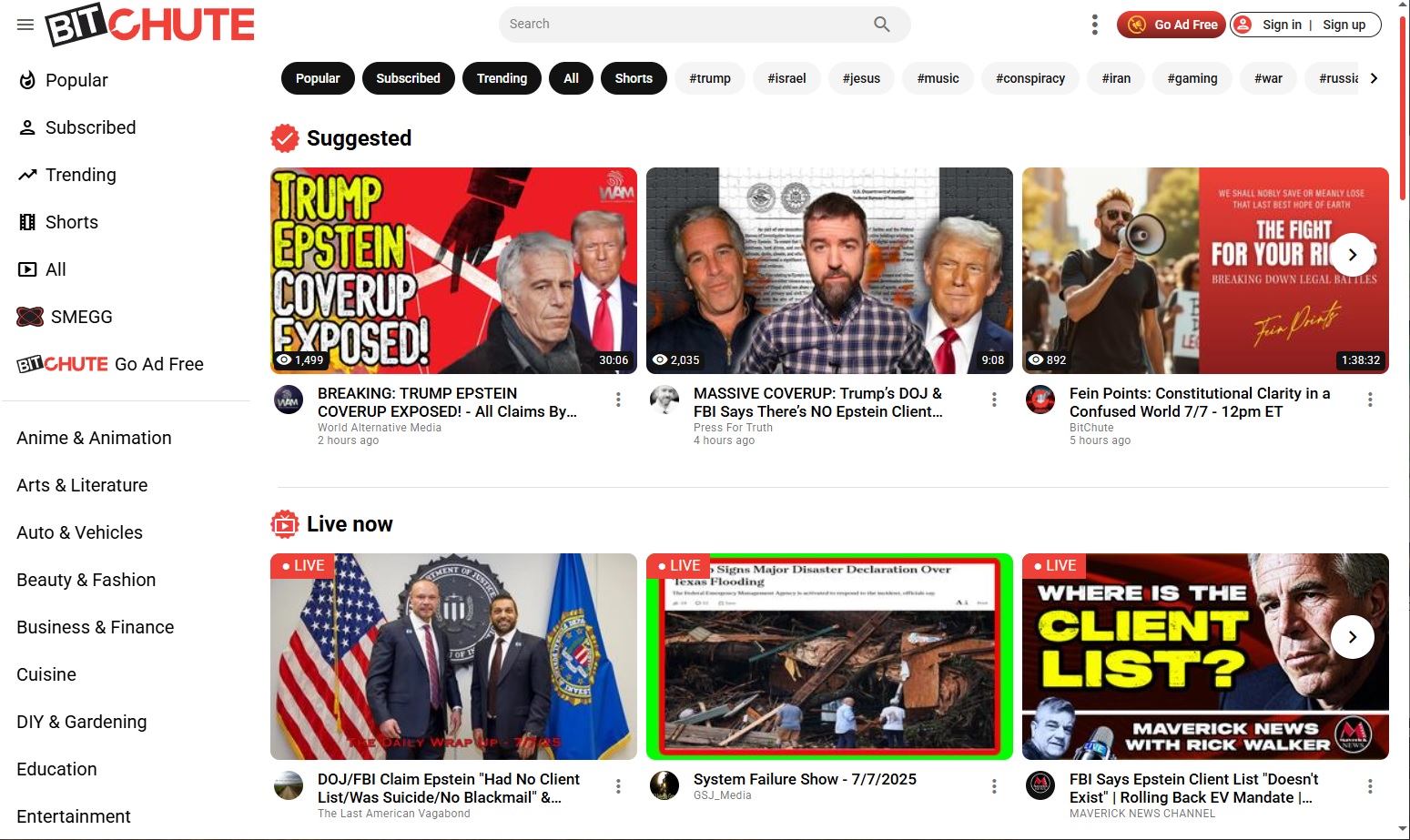Open Entertainment category

[74, 816]
